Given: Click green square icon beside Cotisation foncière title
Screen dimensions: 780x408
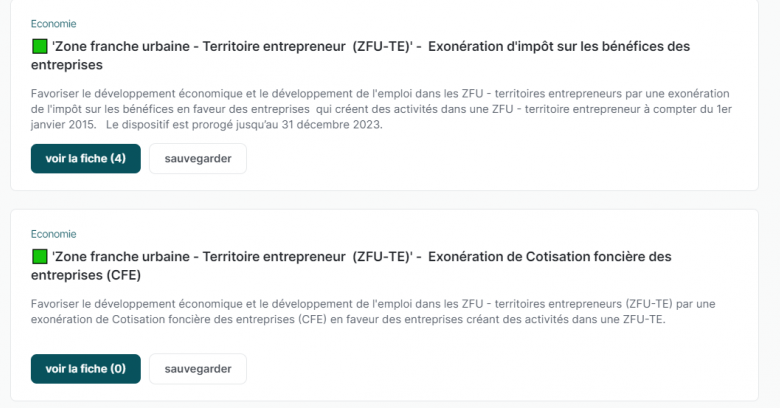Looking at the screenshot, I should point(40,257).
